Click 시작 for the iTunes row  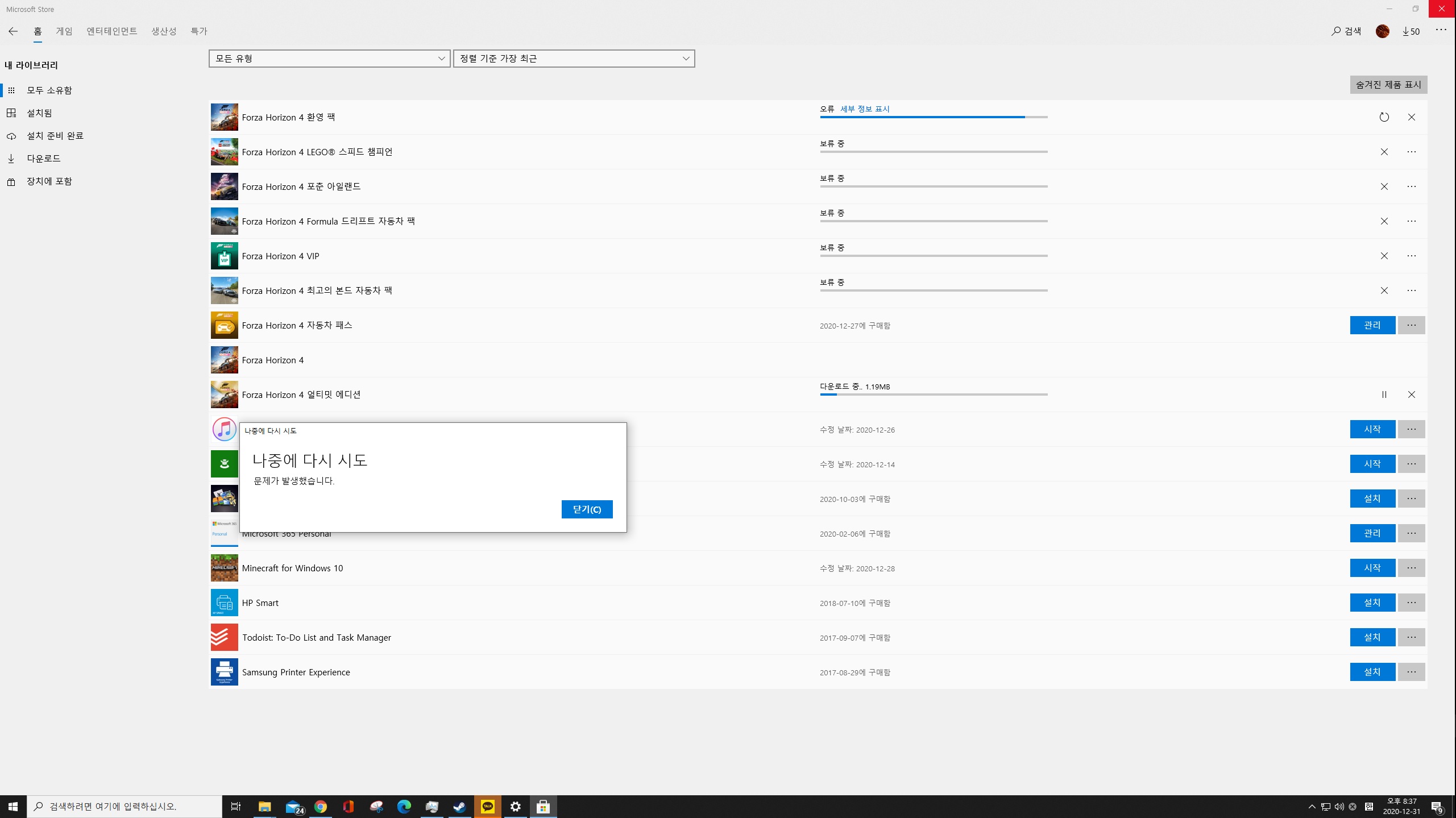1372,429
